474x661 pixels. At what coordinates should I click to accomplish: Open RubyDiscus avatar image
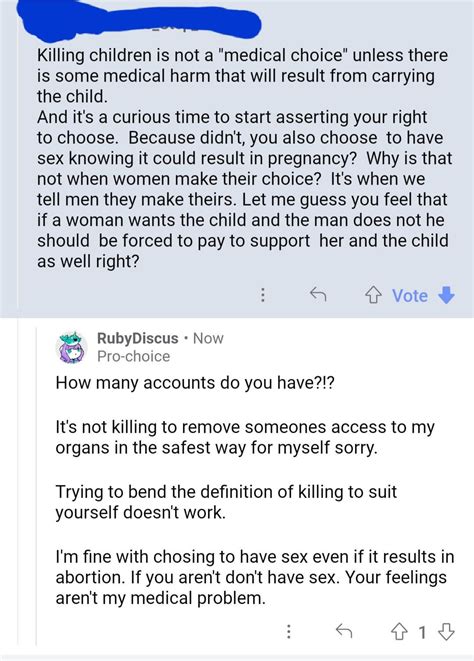pos(71,347)
